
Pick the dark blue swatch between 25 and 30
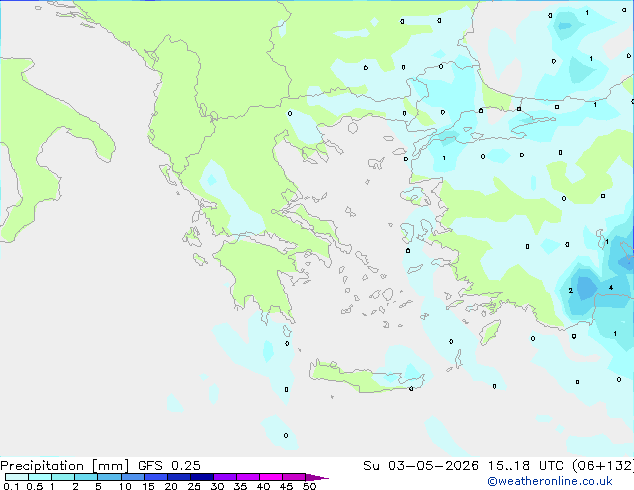click(201, 477)
